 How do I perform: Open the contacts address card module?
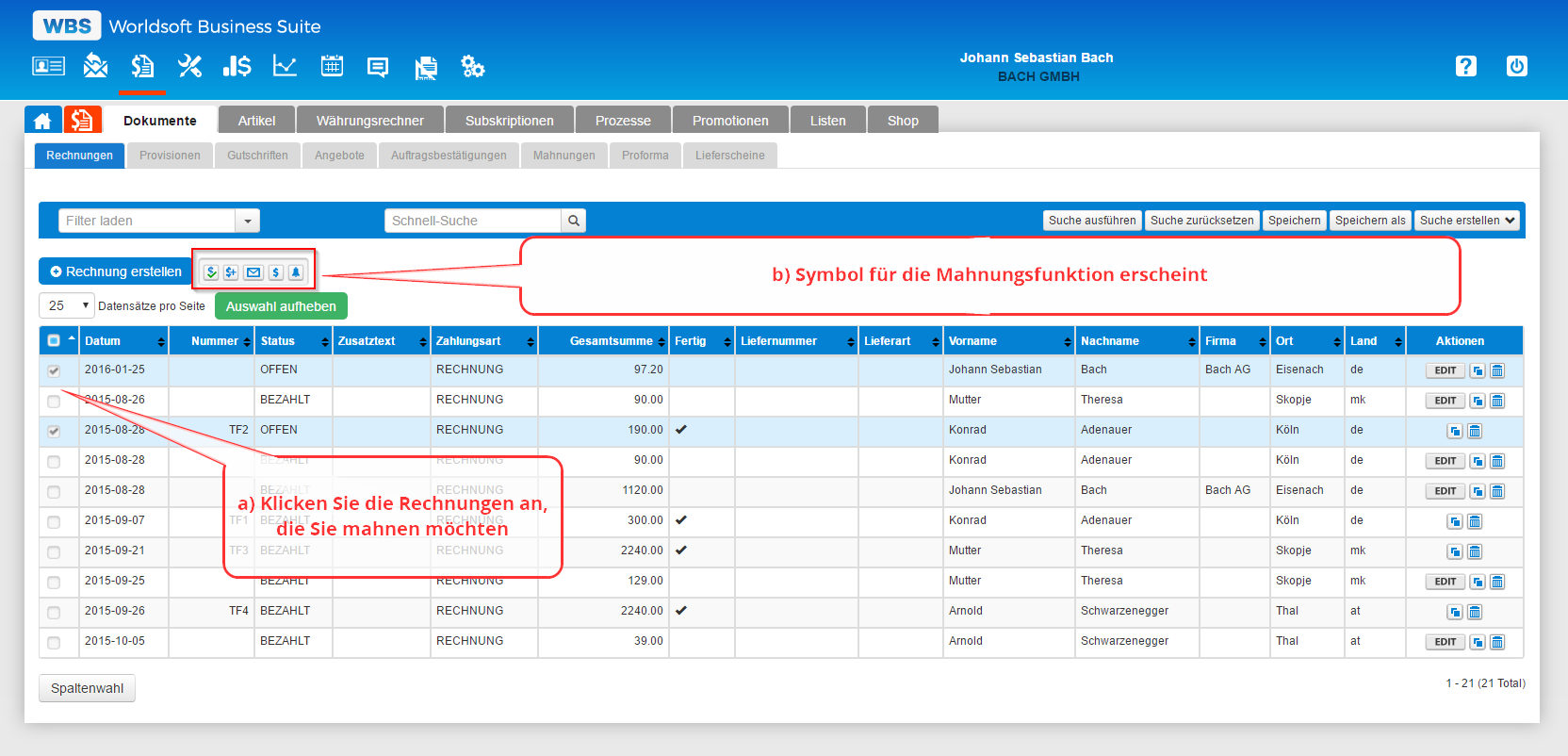point(48,66)
